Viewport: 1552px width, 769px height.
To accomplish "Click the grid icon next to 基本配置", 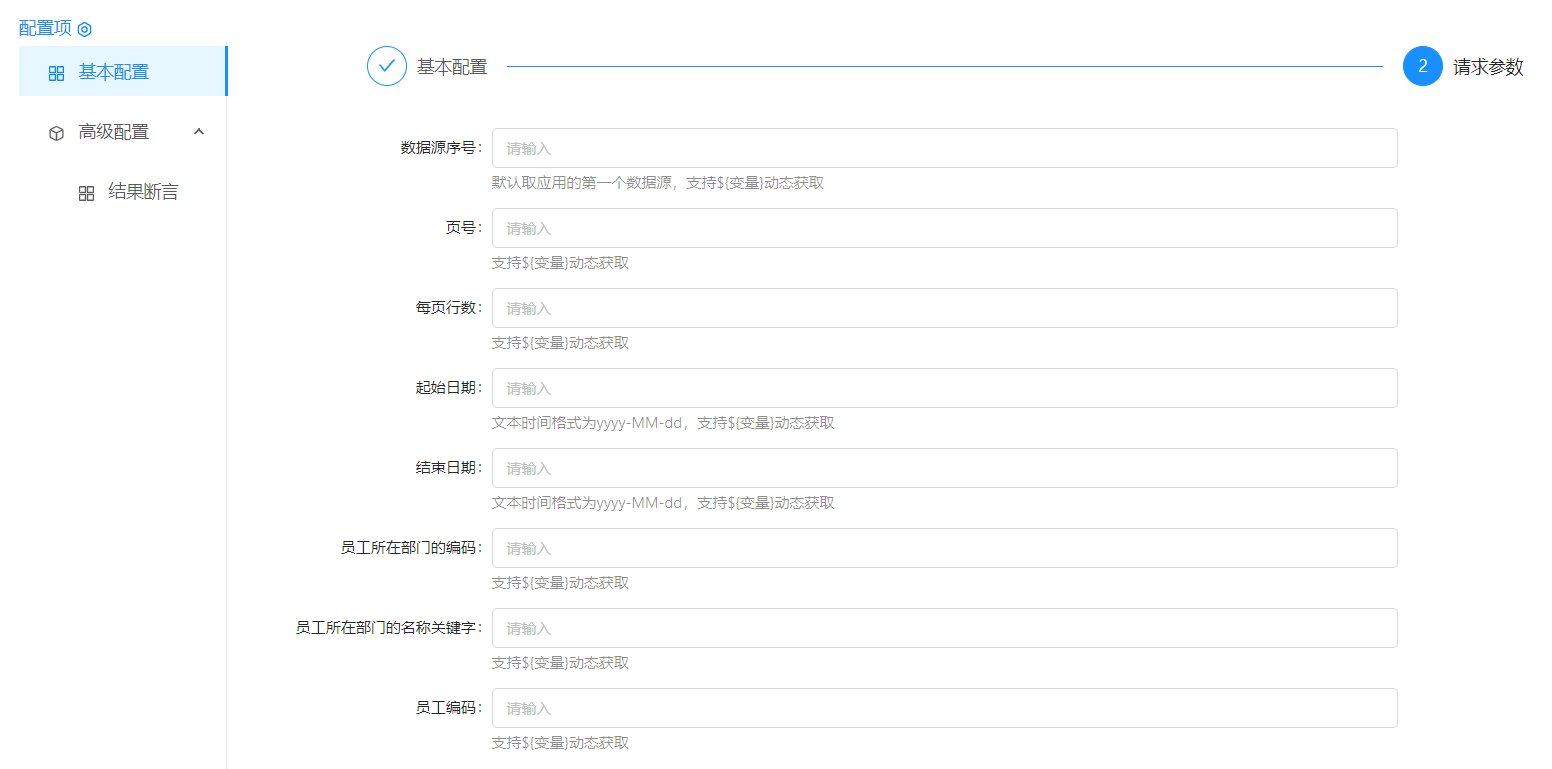I will click(x=57, y=73).
